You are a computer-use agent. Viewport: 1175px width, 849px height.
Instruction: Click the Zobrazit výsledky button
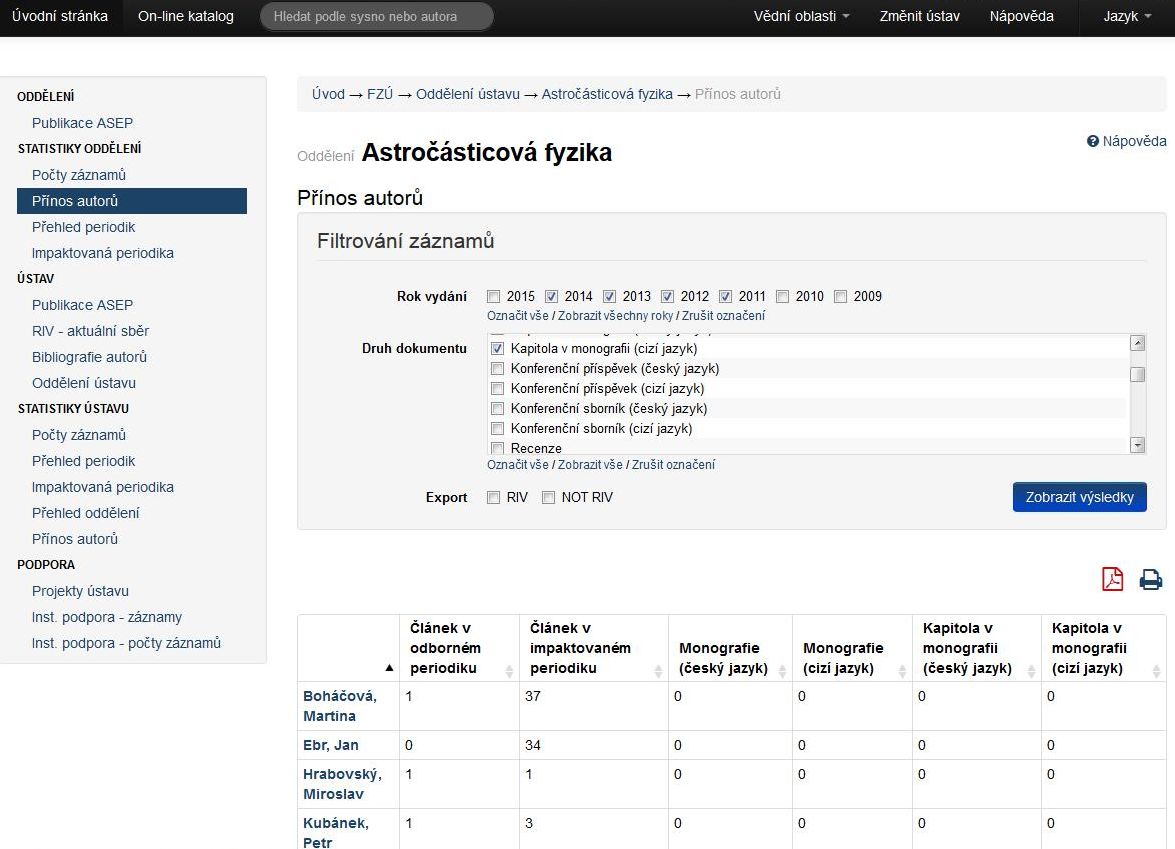tap(1079, 498)
